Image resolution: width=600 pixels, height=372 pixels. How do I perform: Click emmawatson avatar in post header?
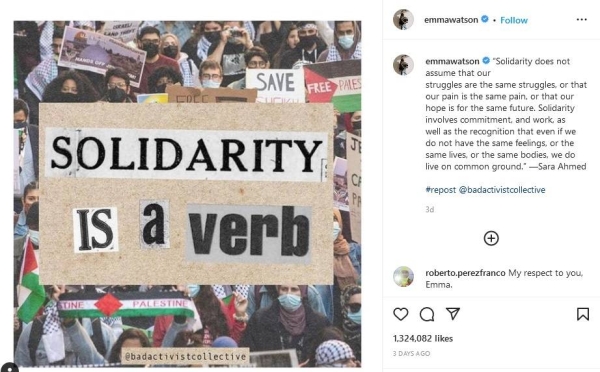403,20
